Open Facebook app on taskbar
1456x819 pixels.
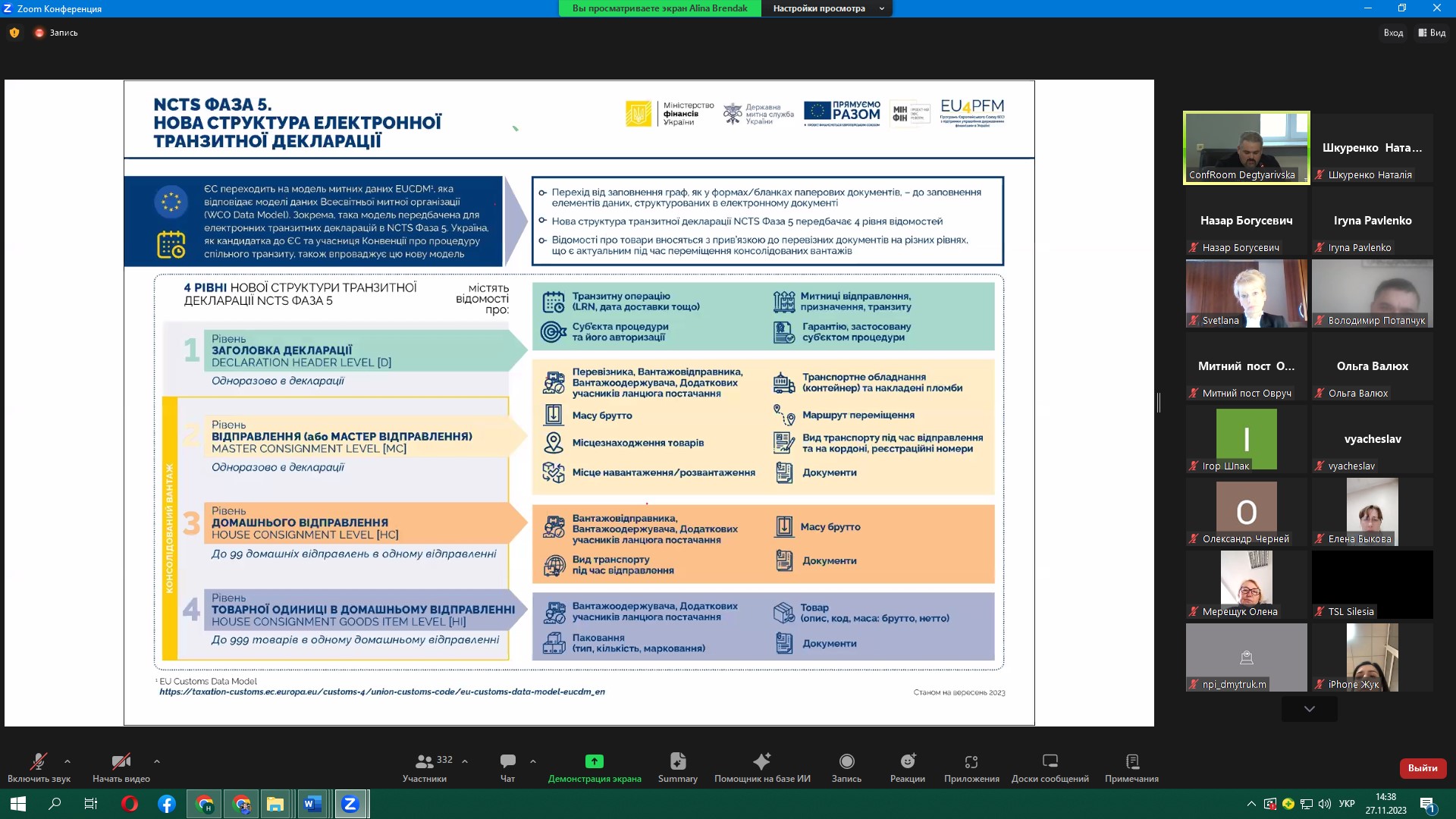tap(167, 804)
